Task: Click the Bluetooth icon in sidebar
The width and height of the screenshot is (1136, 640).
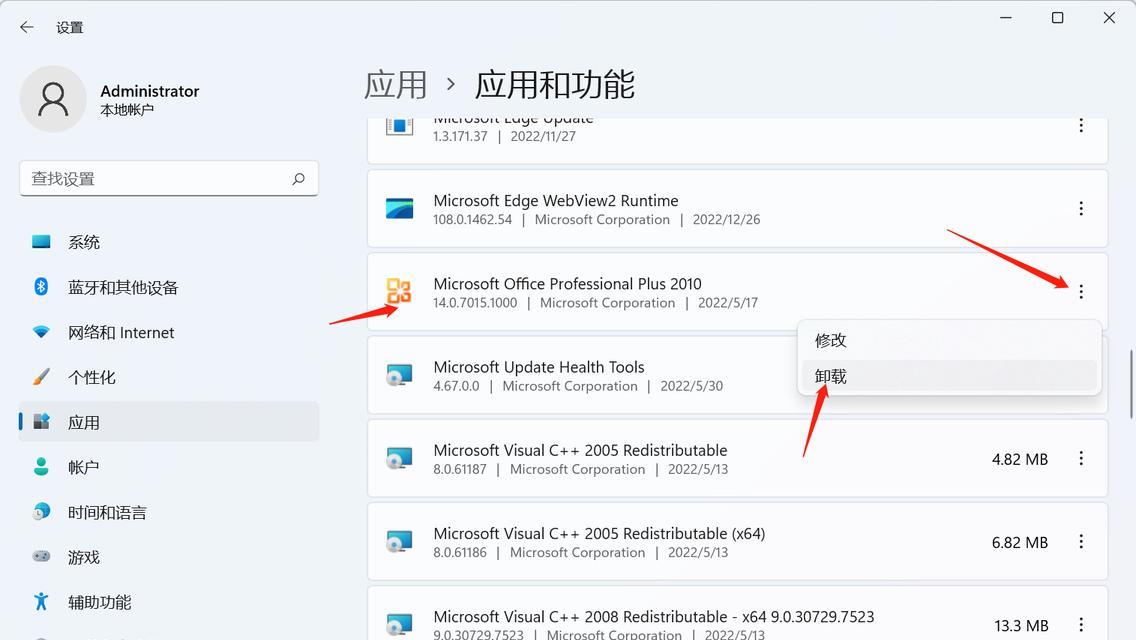Action: [41, 287]
